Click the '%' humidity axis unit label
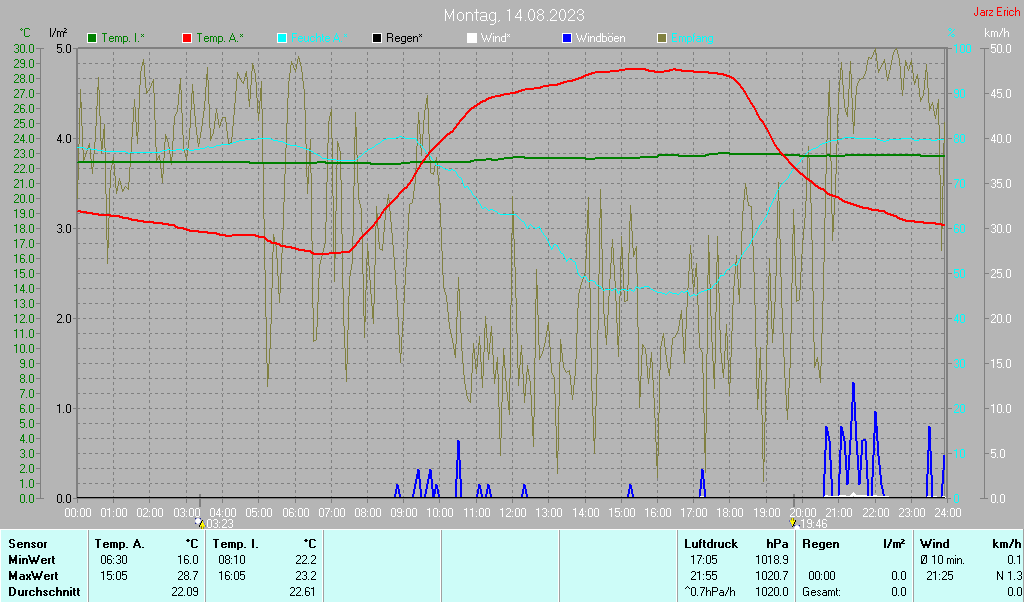Image resolution: width=1024 pixels, height=602 pixels. 951,33
